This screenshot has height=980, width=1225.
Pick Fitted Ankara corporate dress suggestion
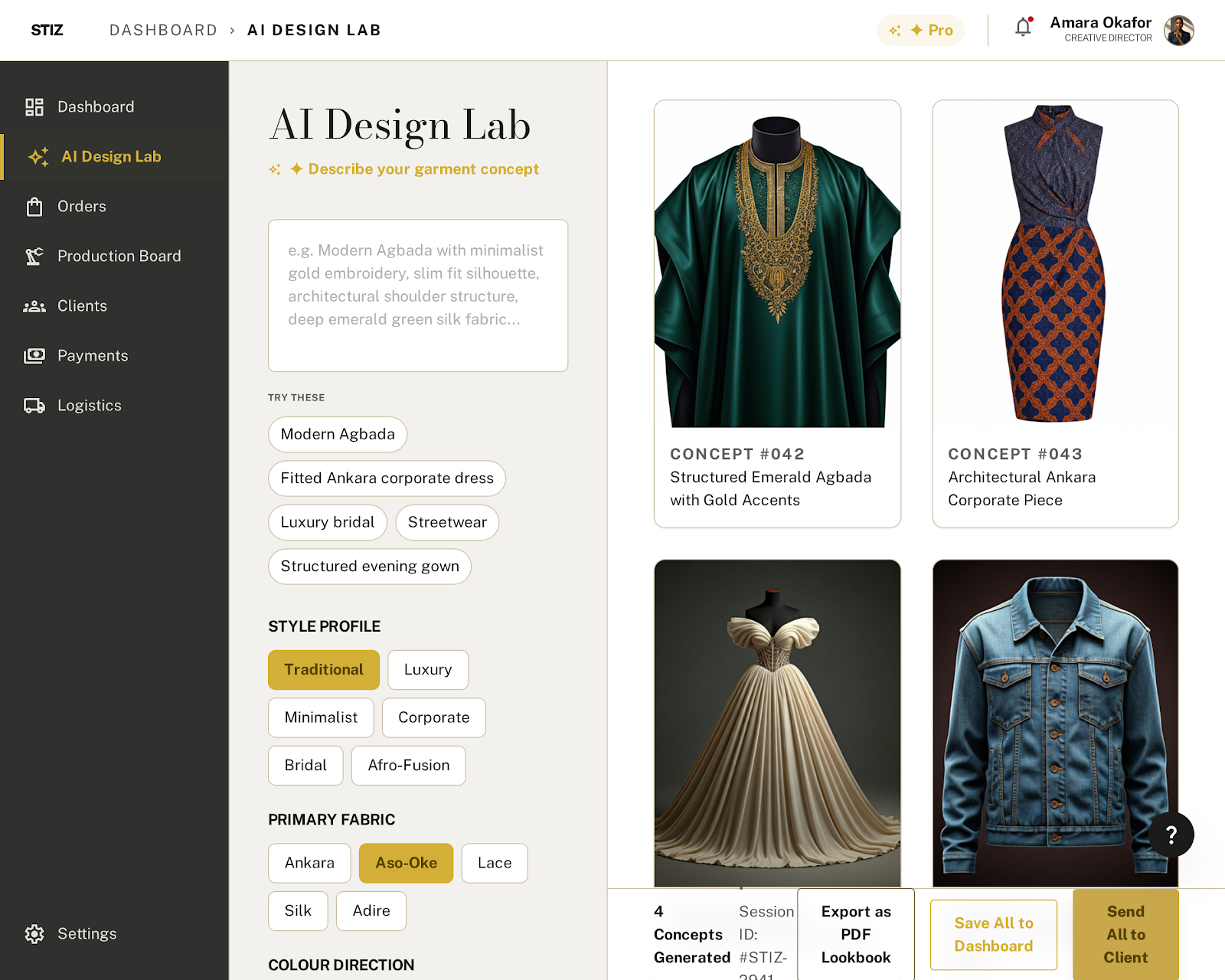(x=387, y=479)
